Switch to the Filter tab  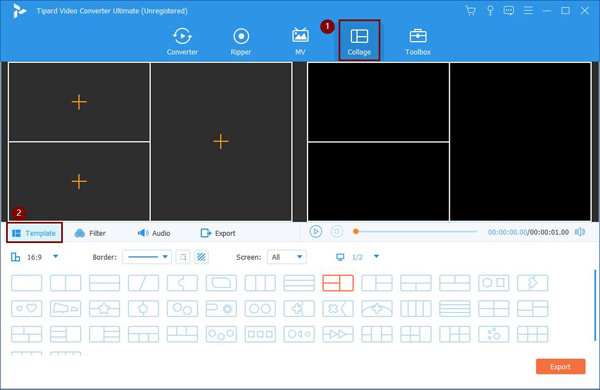[90, 233]
